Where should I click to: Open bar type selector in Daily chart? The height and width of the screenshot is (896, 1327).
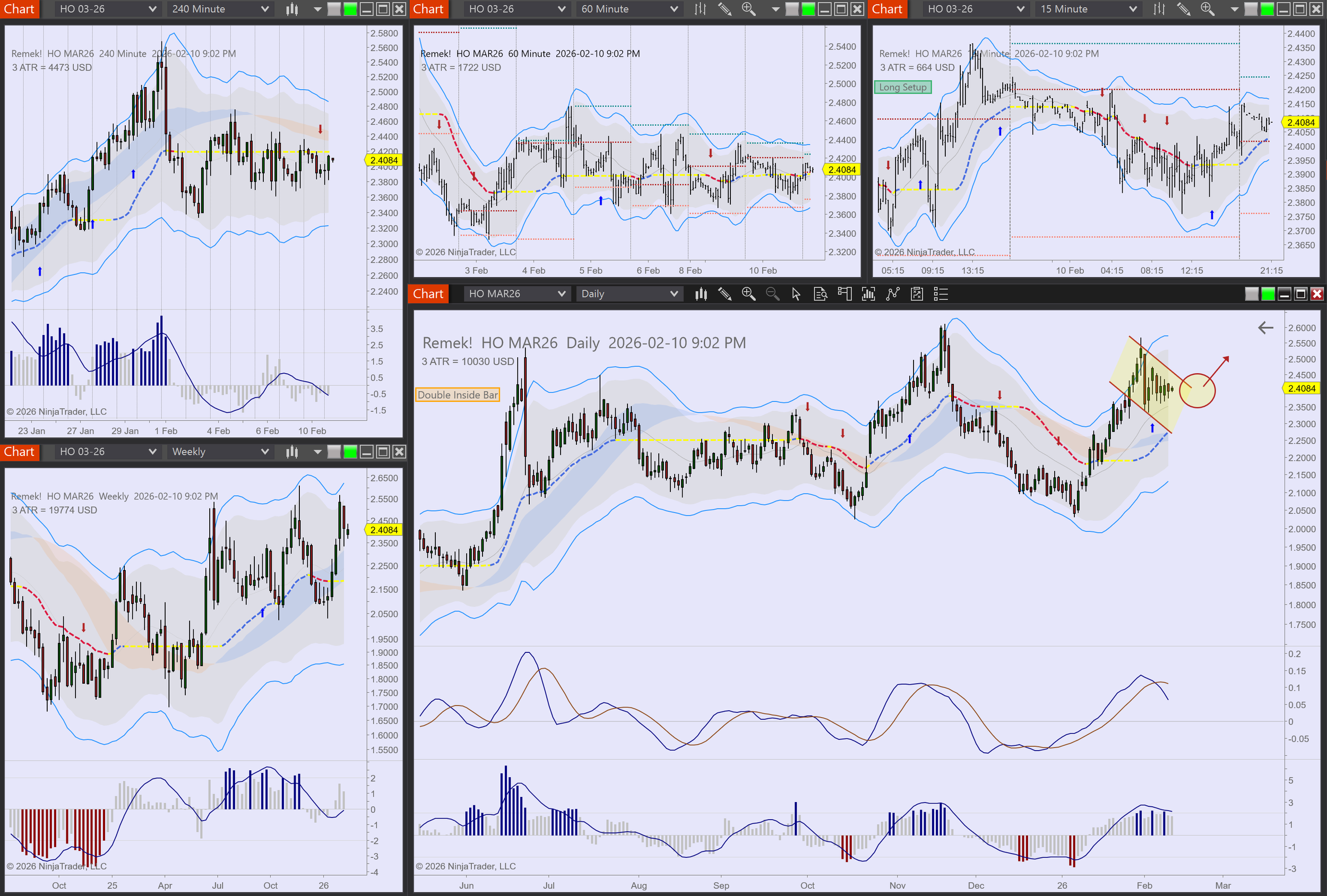tap(701, 294)
